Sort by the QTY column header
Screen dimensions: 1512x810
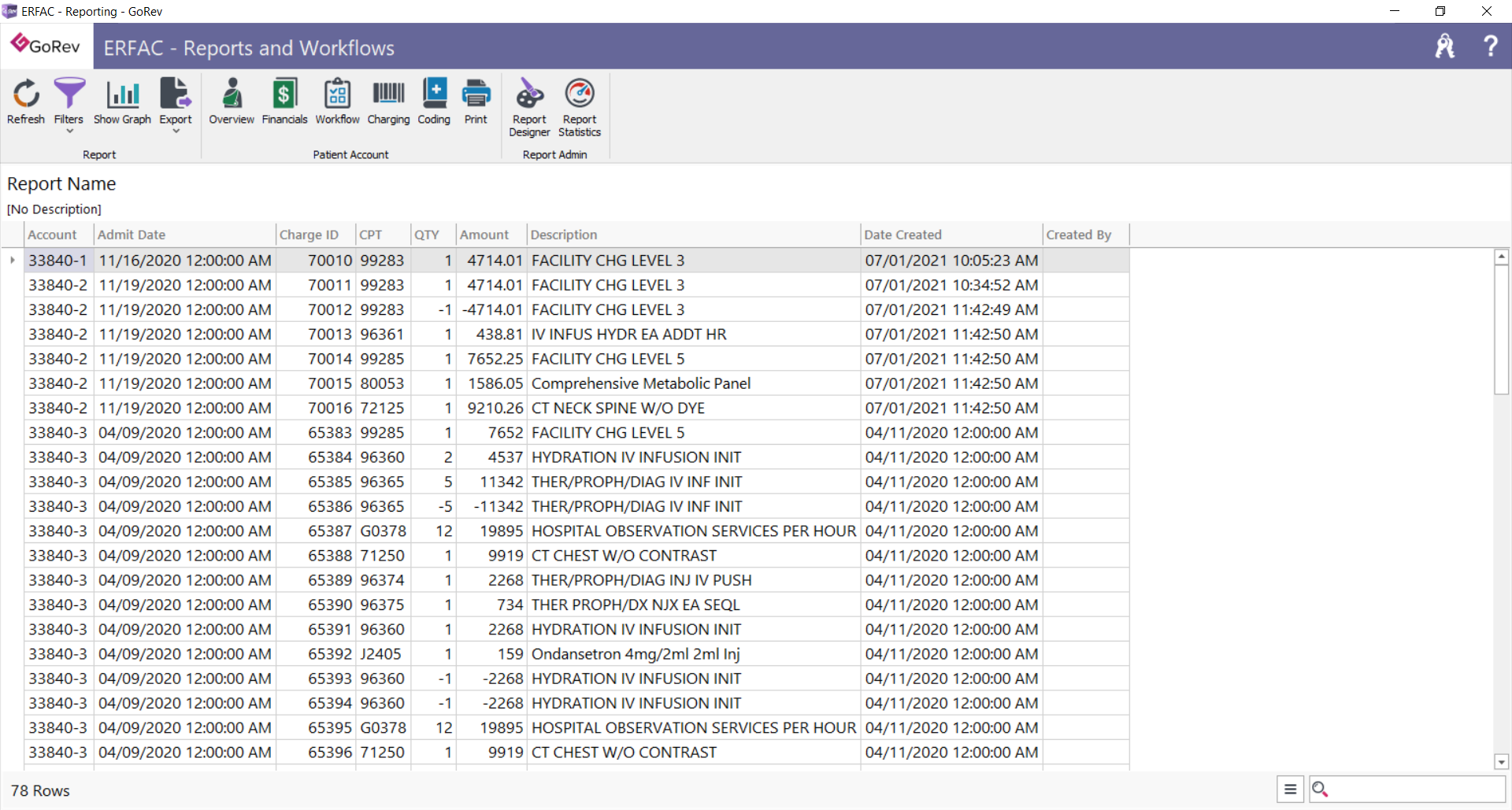coord(433,235)
